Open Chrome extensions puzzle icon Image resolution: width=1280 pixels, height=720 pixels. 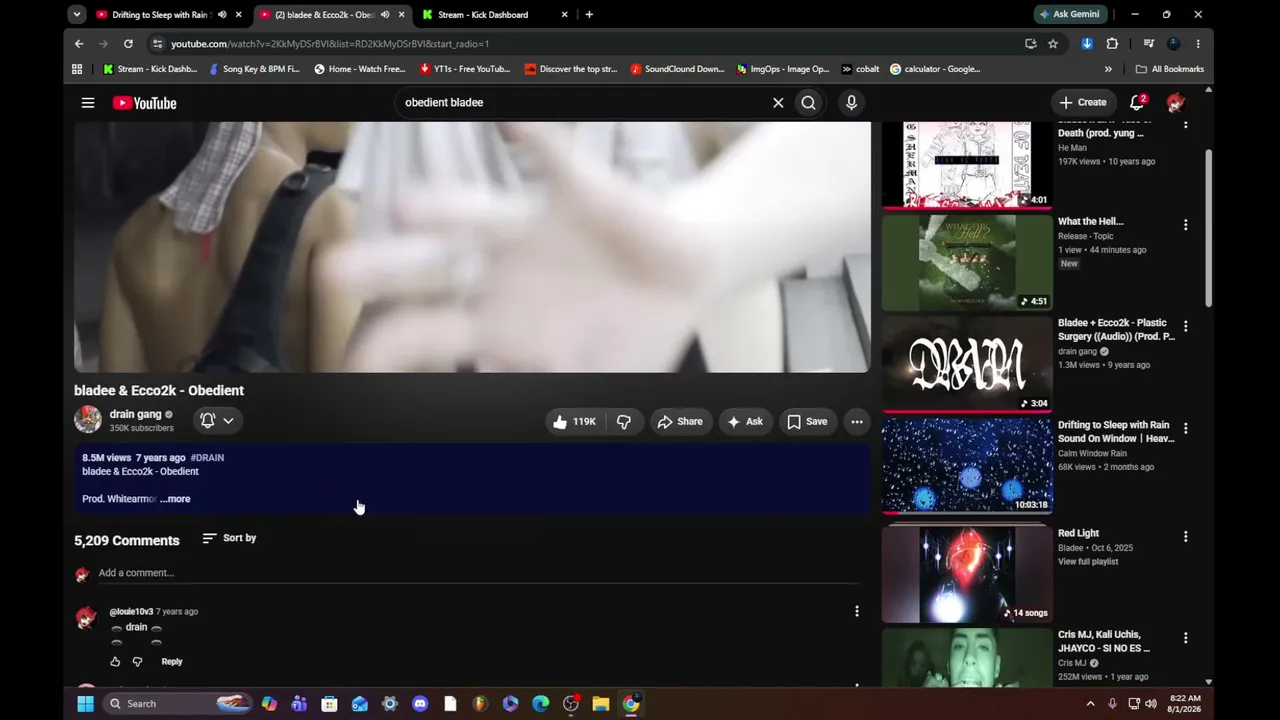pos(1112,44)
